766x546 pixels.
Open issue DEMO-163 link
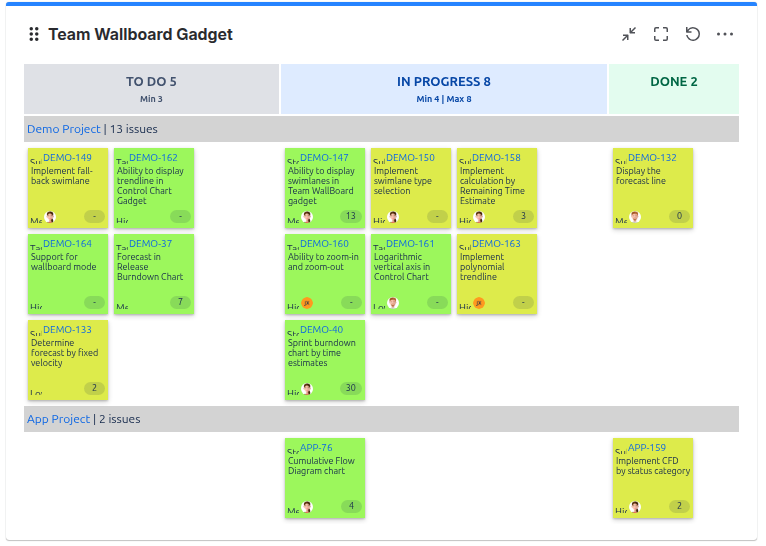496,244
